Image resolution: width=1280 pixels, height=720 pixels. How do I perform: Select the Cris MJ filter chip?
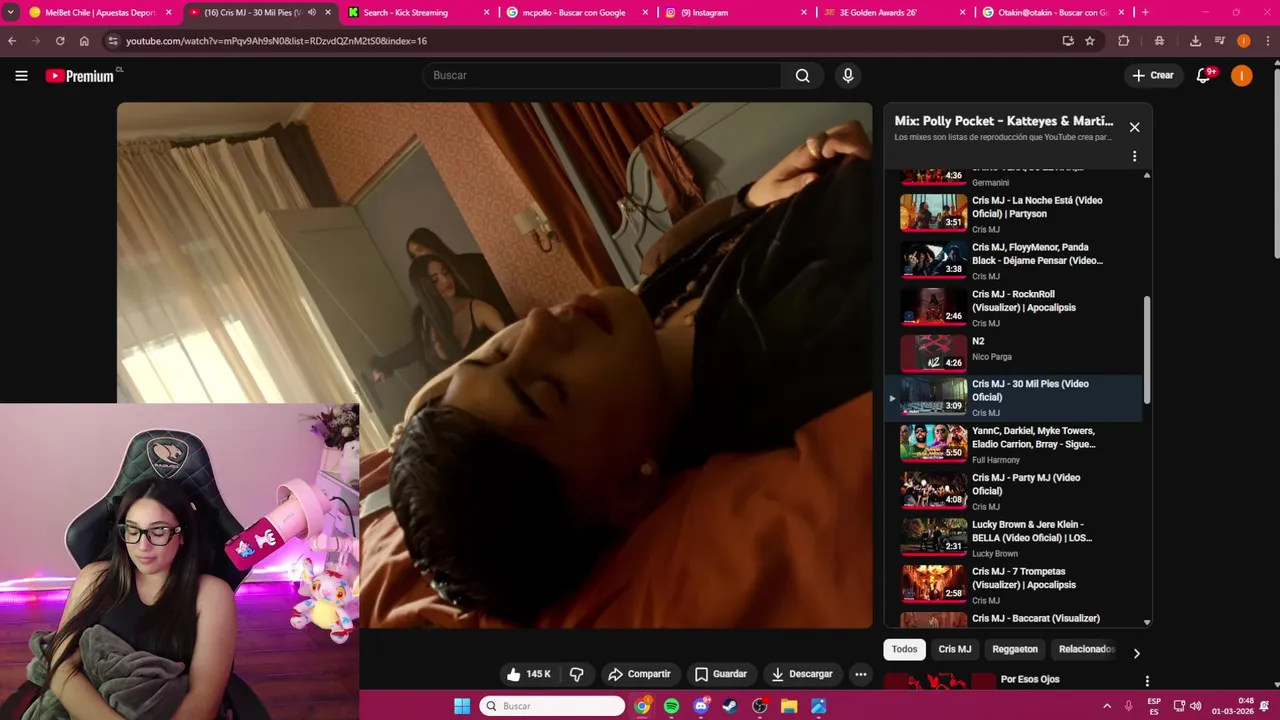[954, 649]
